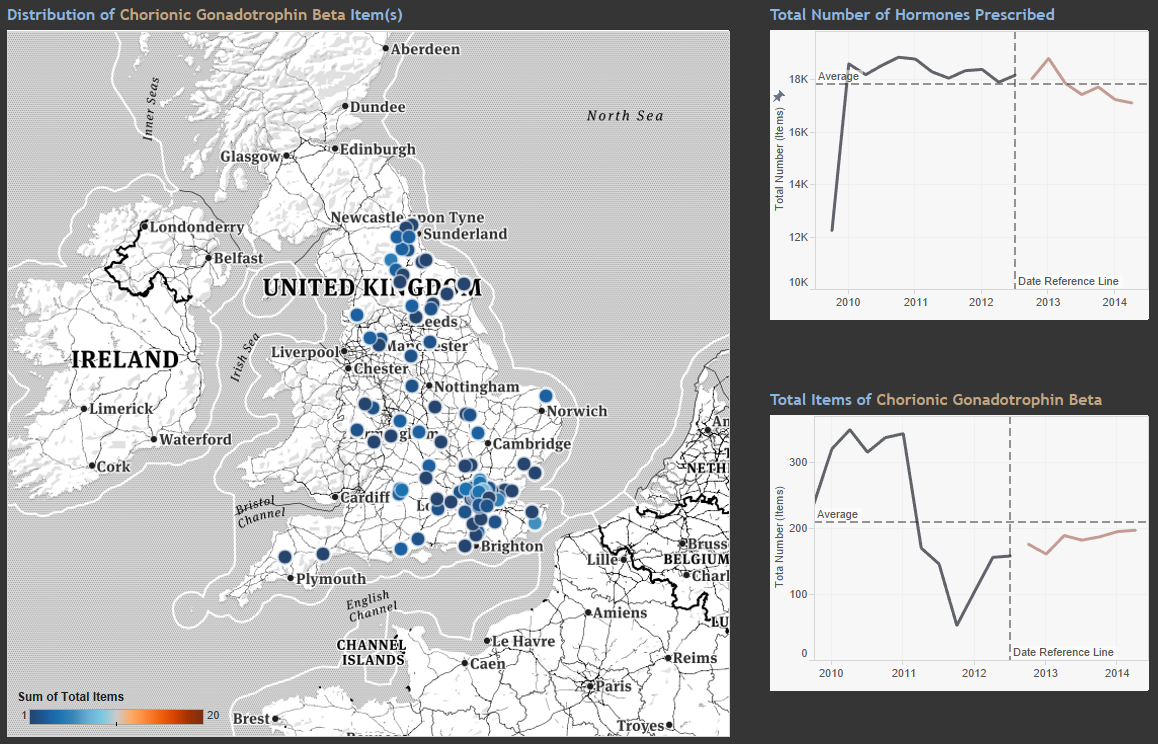Click 'Date Reference Line' label in Hormones Prescribed chart
The image size is (1158, 744).
[x=1068, y=281]
